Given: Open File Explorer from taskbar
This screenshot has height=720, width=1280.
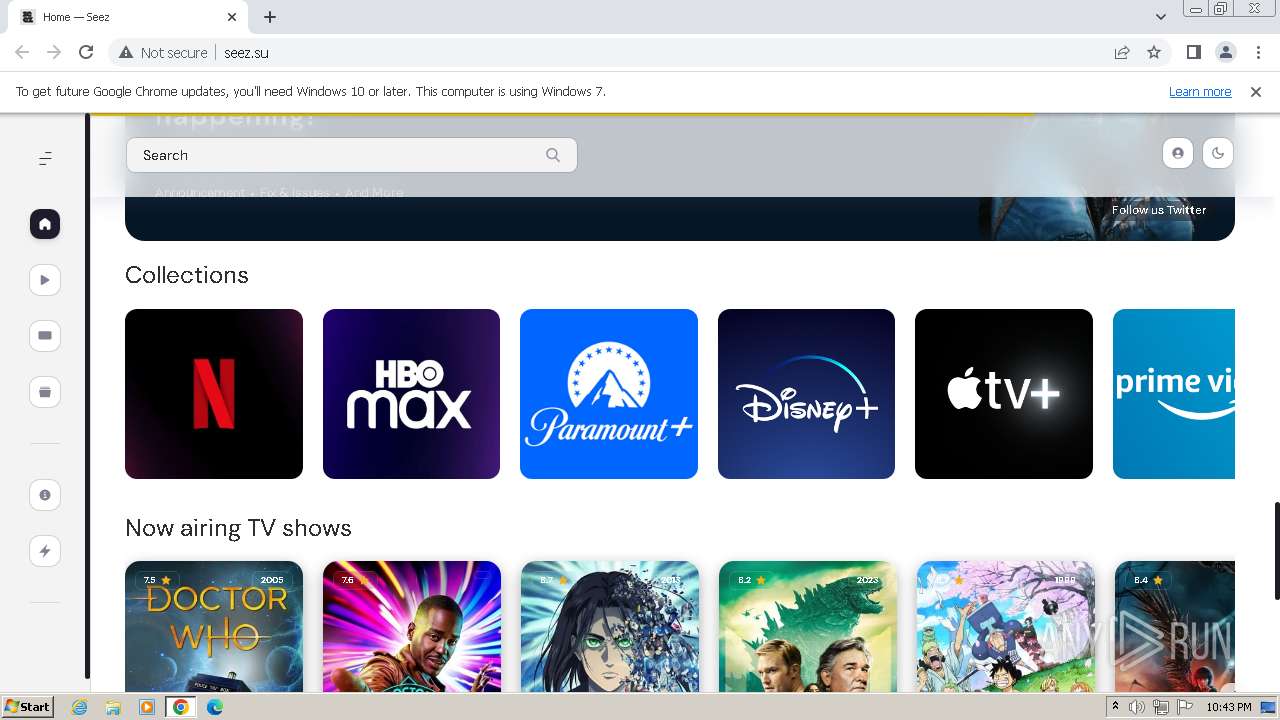Looking at the screenshot, I should click(x=113, y=707).
